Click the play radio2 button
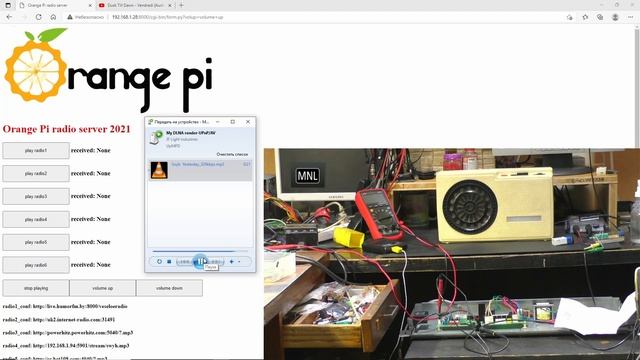Screen dimensions: 640x360 (36, 173)
